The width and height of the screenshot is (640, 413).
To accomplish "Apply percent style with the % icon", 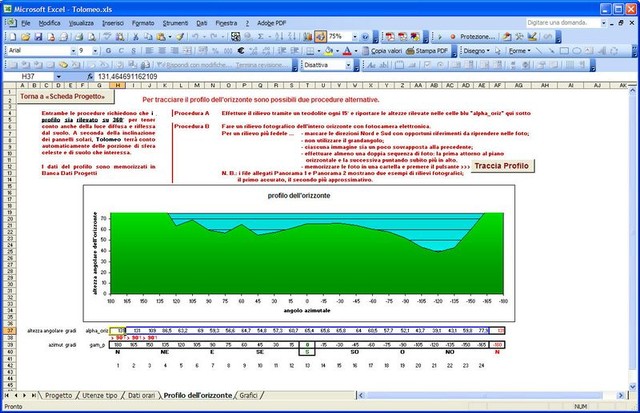I will [215, 51].
